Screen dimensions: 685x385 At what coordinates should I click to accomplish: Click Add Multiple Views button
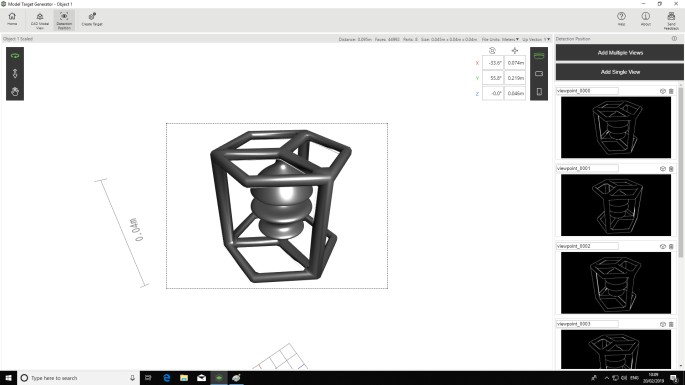619,53
